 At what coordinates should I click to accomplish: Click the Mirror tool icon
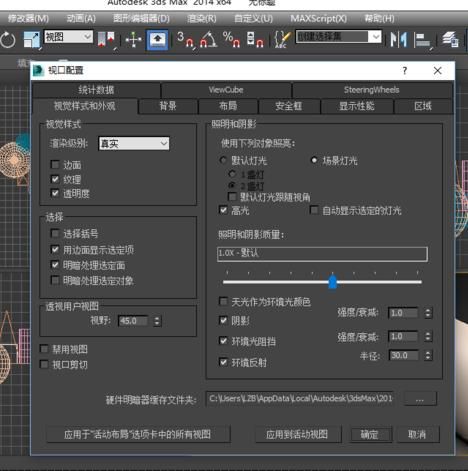[399, 40]
